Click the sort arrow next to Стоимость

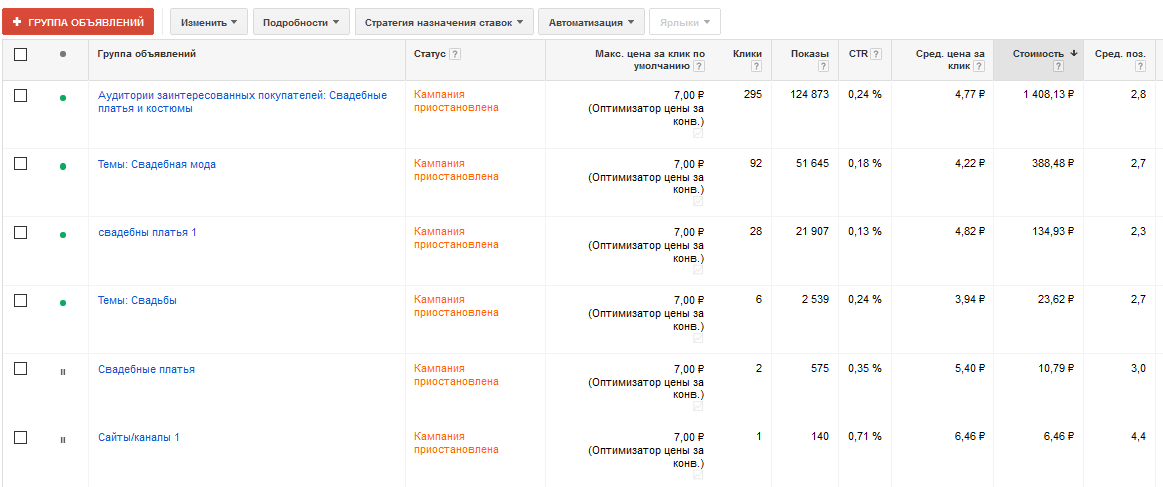click(1073, 53)
